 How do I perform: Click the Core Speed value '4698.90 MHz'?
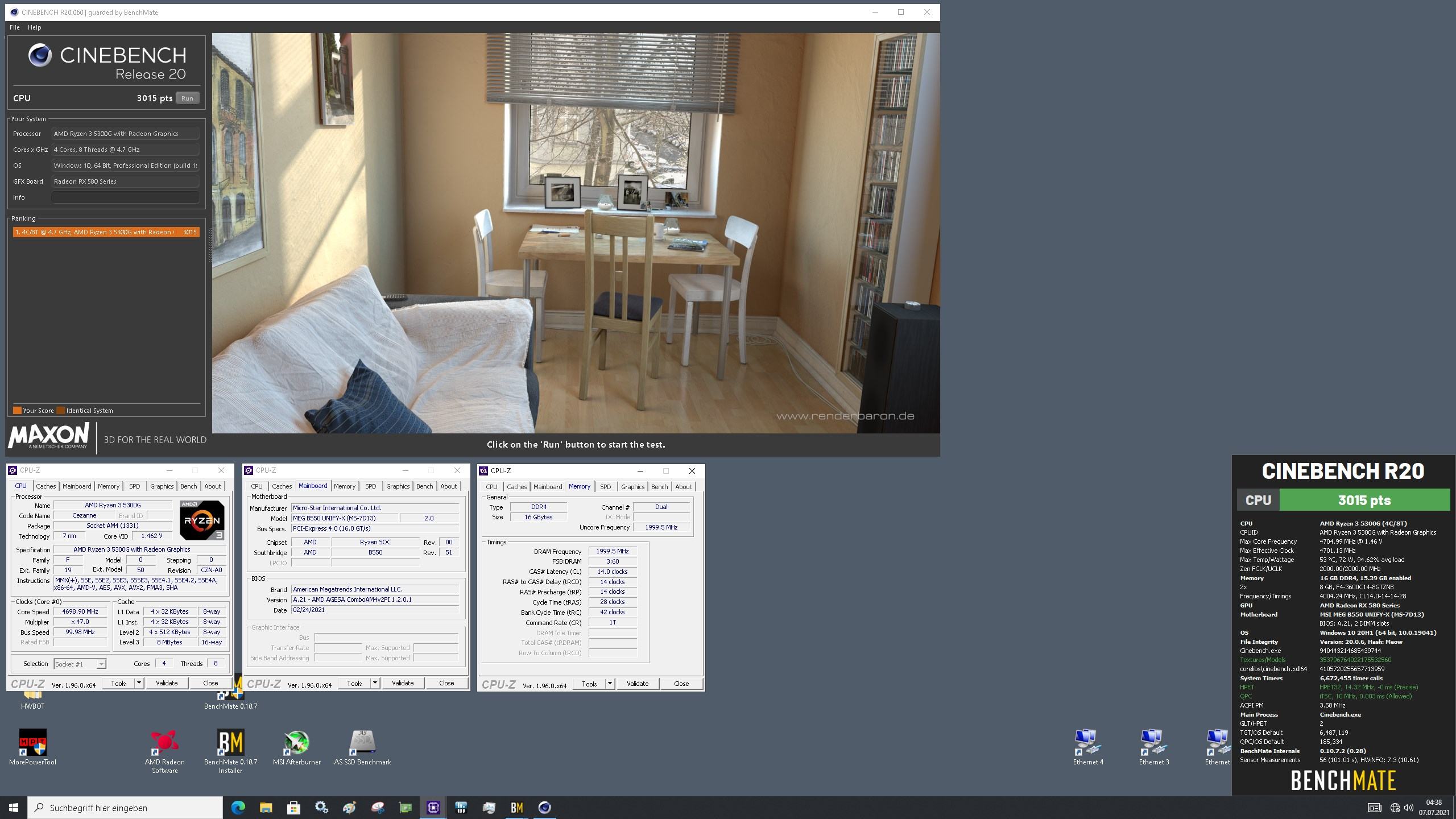coord(81,611)
